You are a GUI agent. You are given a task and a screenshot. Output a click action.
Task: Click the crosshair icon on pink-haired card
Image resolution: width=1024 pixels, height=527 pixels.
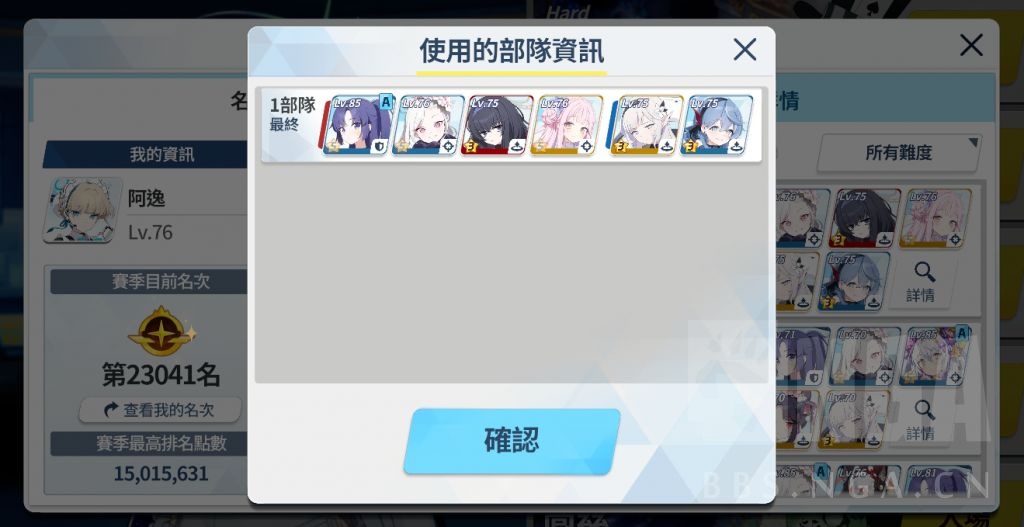[x=586, y=146]
